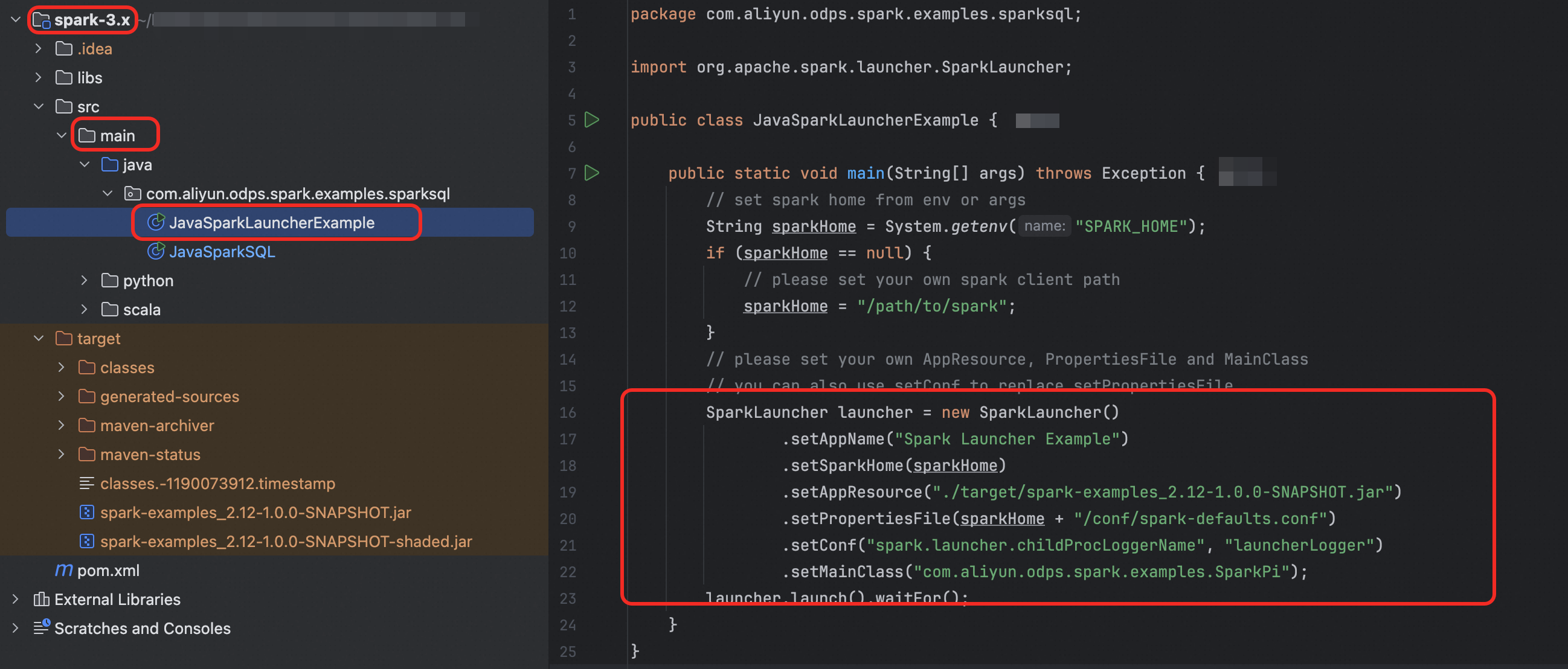Screen dimensions: 1568x669
Task: Click the JavaSparkSQL class icon
Action: tap(156, 251)
